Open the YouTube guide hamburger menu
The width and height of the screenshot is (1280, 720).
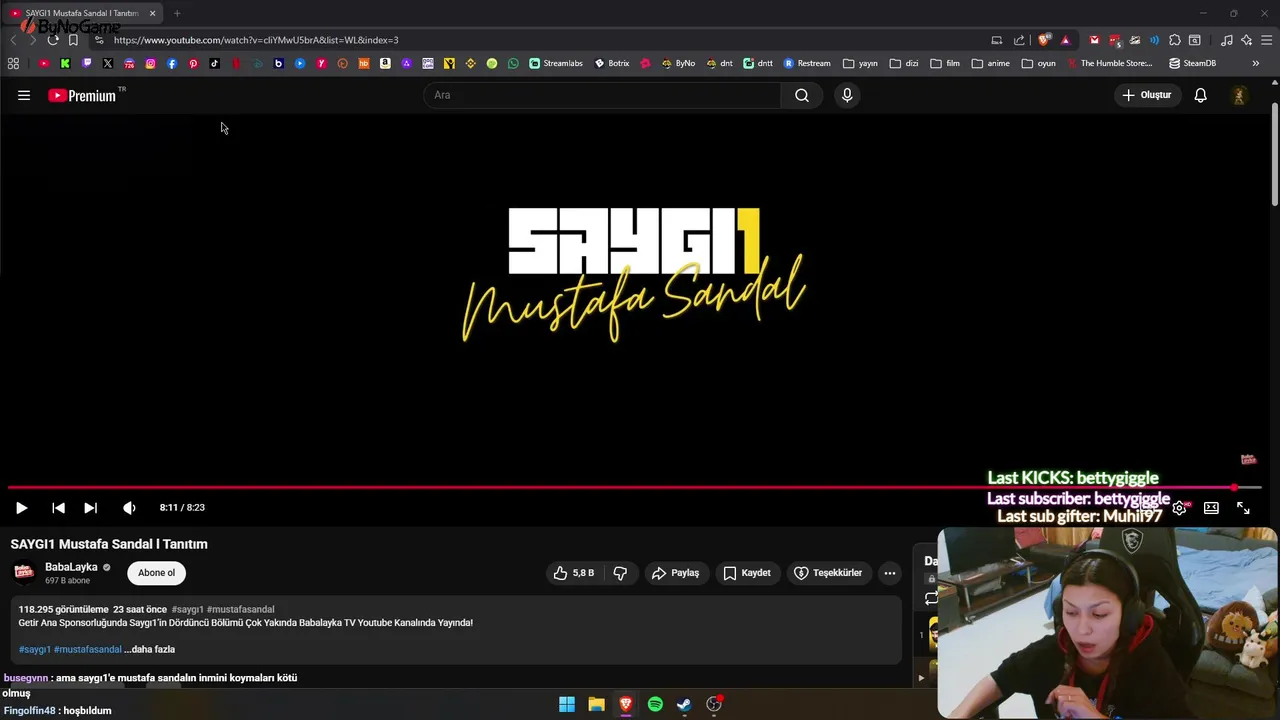click(x=24, y=95)
